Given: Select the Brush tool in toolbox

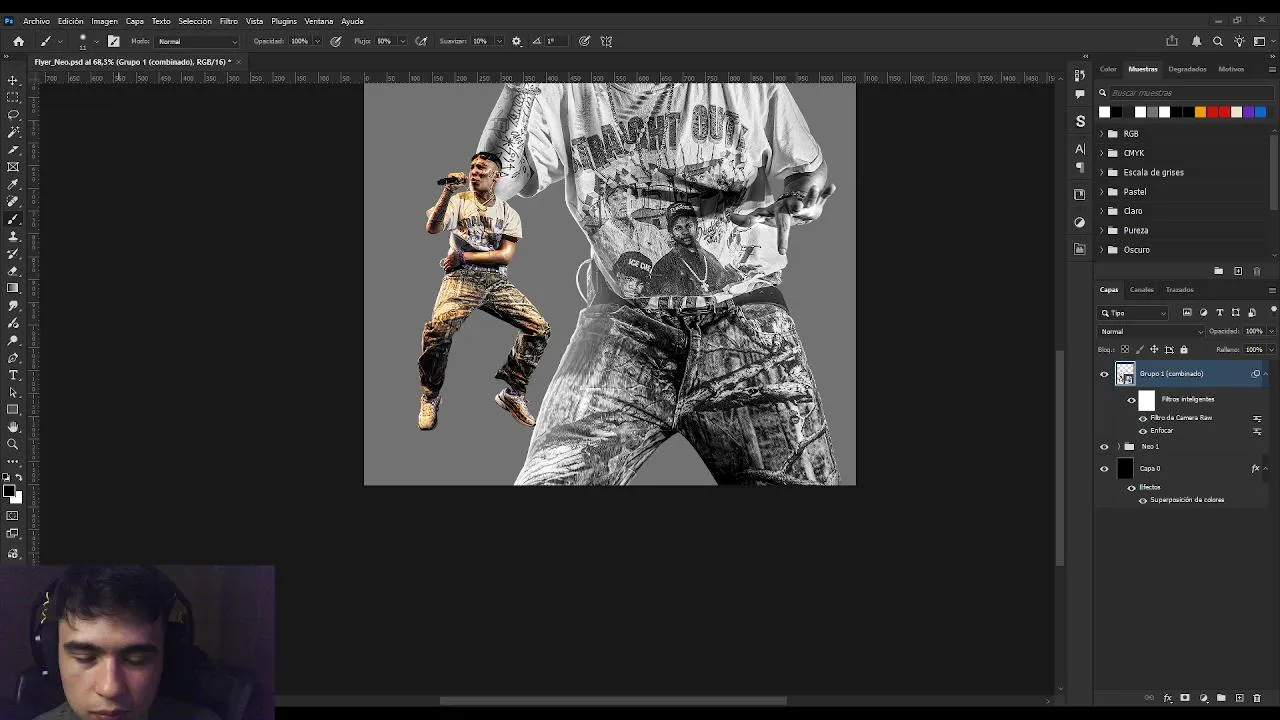Looking at the screenshot, I should pos(13,219).
